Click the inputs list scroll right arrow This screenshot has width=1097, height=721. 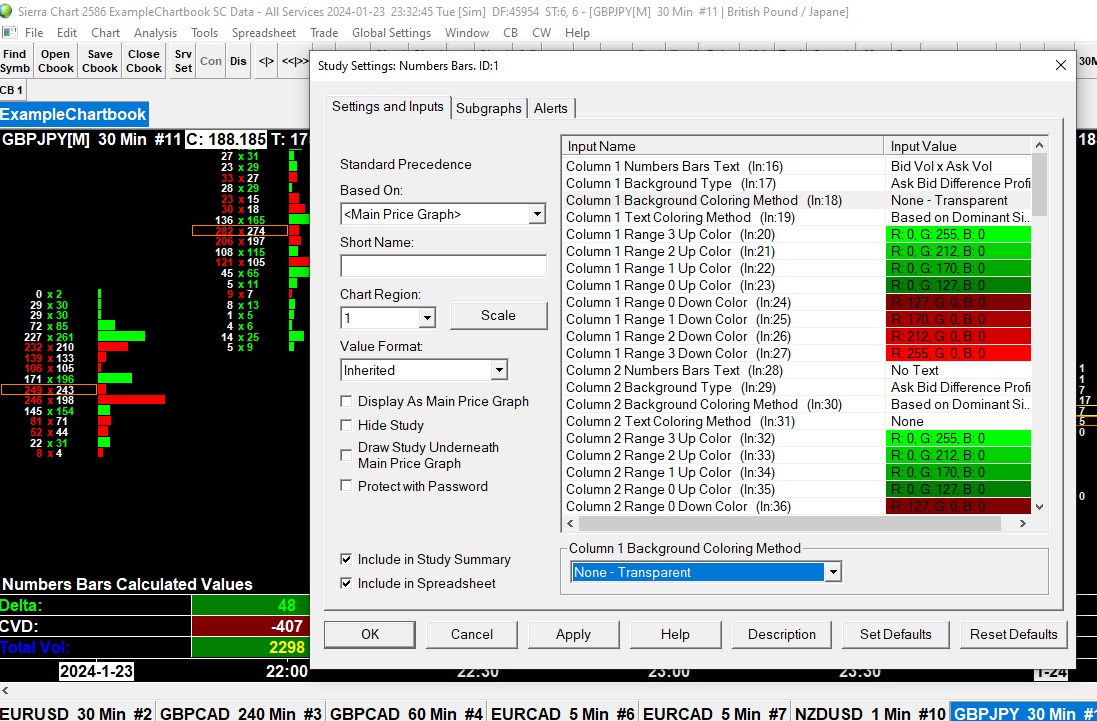tap(1023, 523)
